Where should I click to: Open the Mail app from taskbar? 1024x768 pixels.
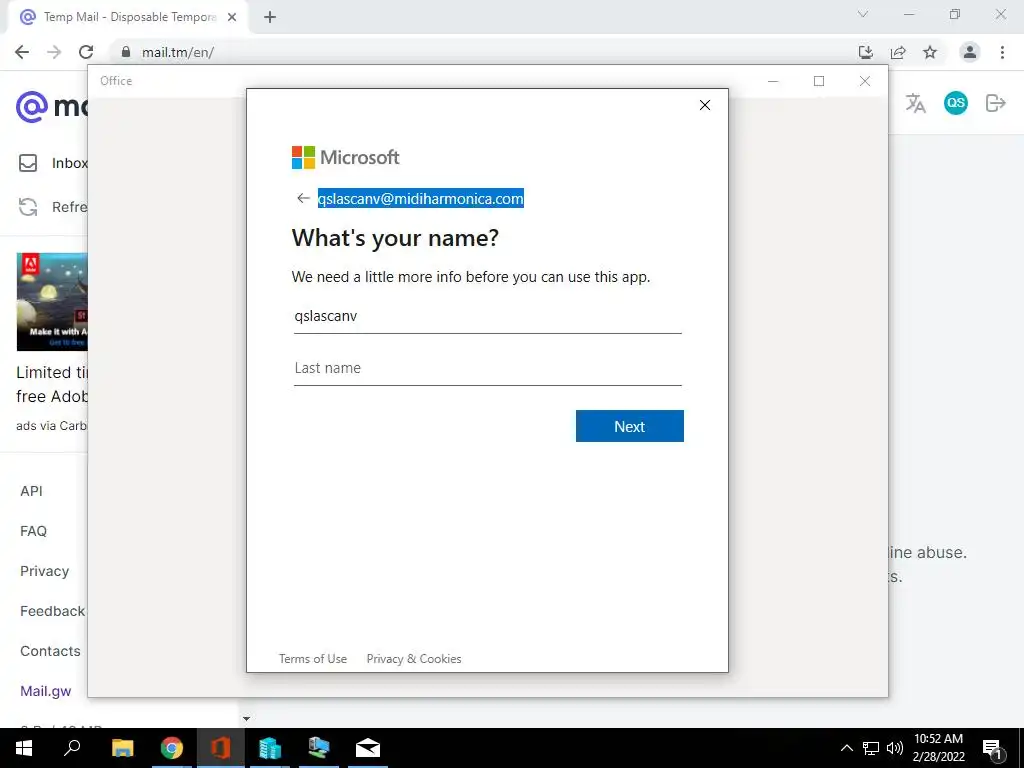[x=368, y=748]
